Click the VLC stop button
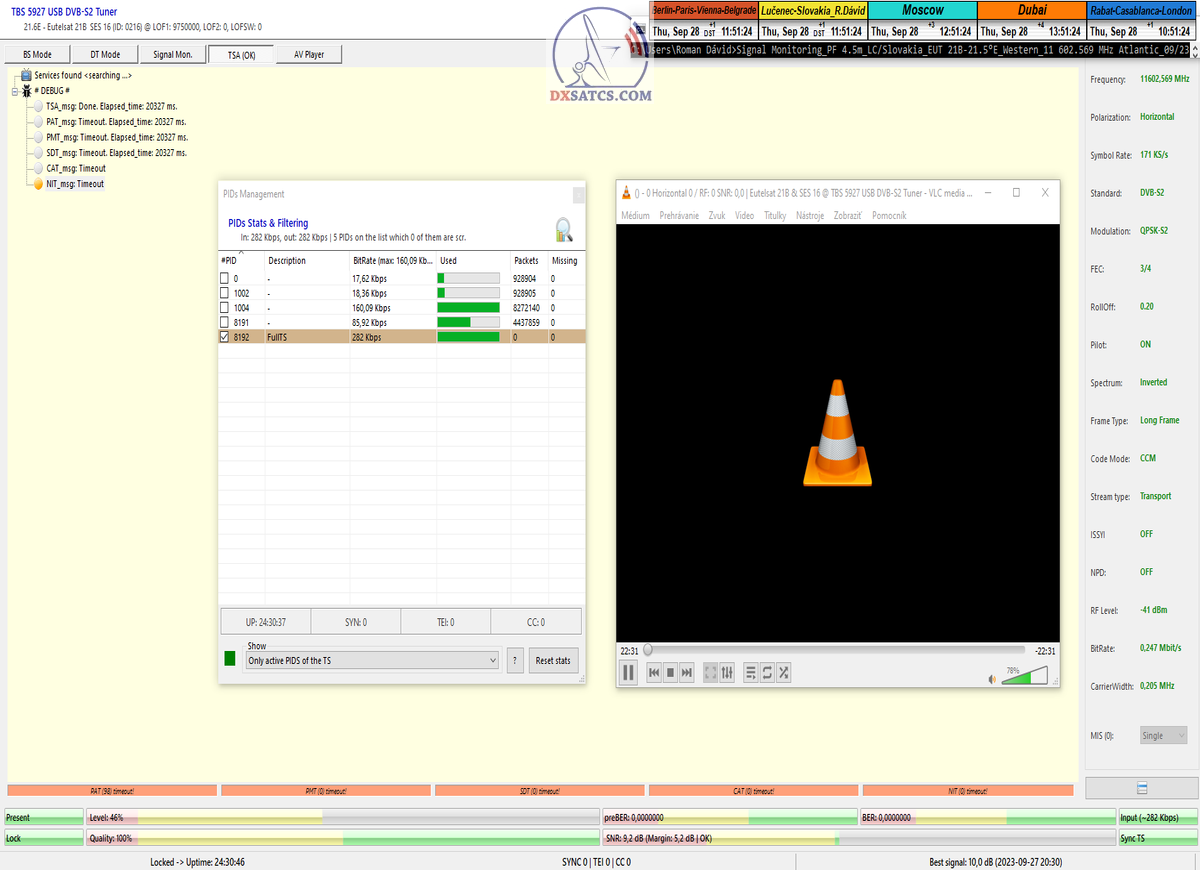This screenshot has height=870, width=1200. coord(671,673)
